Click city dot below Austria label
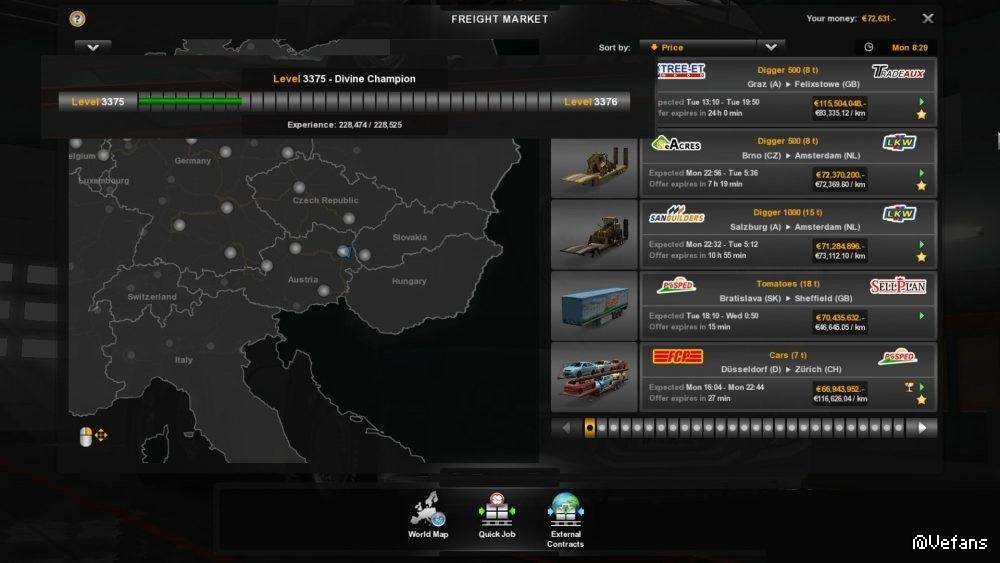Viewport: 1000px width, 563px height. (x=323, y=291)
